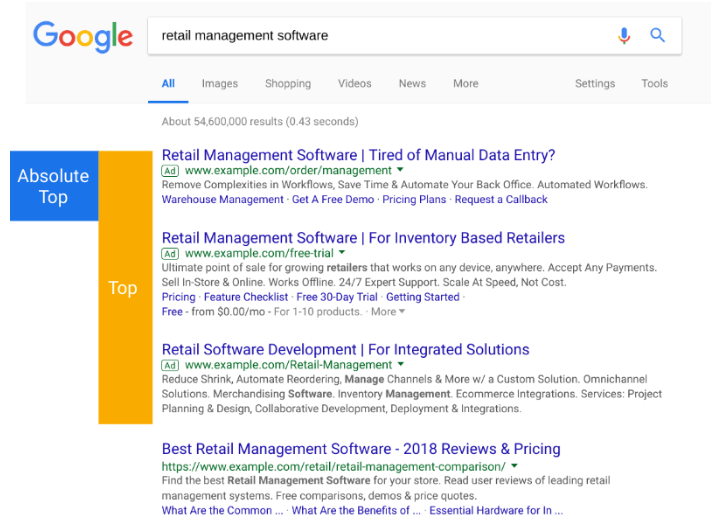Expand dropdown arrow after example.com/free-trial
The width and height of the screenshot is (723, 528).
[x=342, y=252]
